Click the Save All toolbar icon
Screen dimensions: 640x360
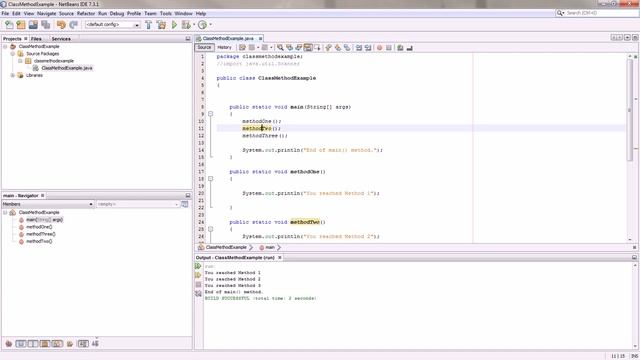coord(45,25)
